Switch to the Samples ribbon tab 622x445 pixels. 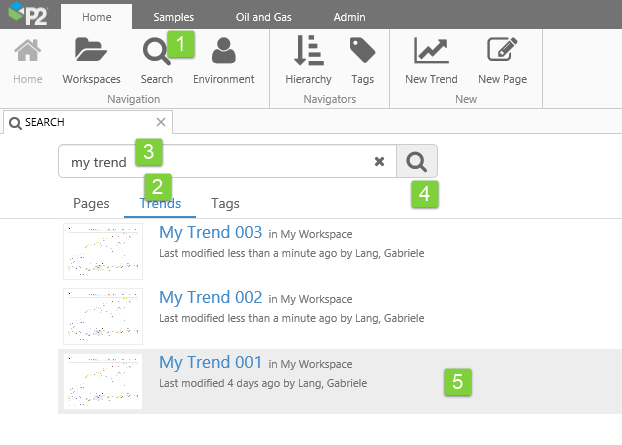[x=173, y=17]
